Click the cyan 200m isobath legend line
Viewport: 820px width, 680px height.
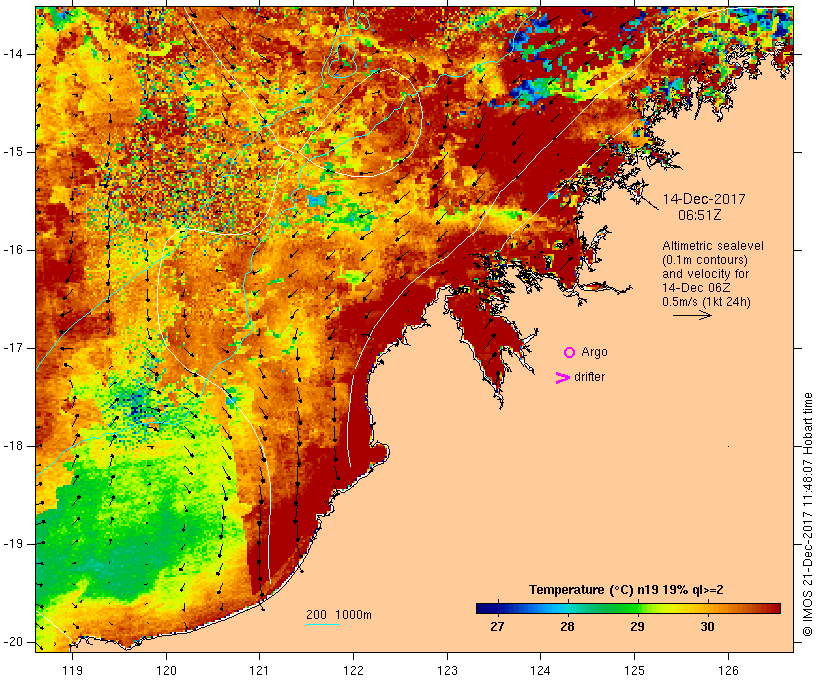(323, 624)
